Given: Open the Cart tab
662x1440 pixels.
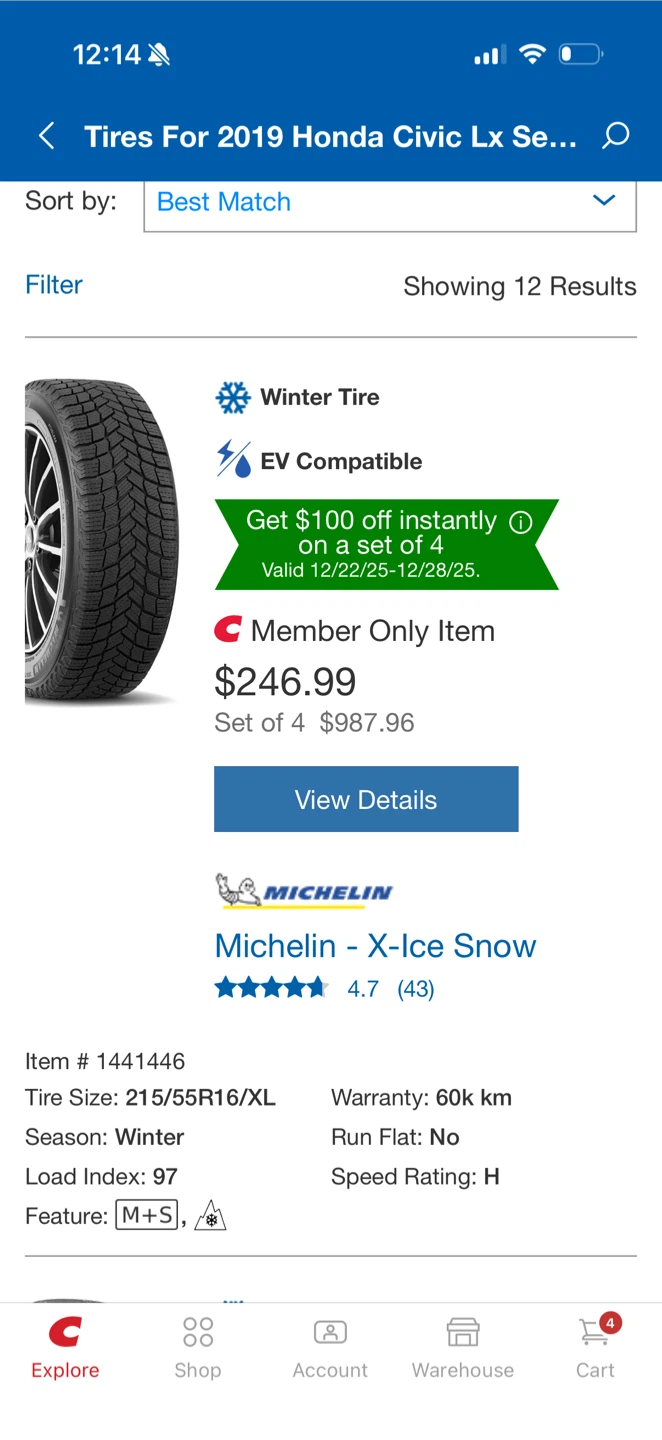Looking at the screenshot, I should point(596,1347).
